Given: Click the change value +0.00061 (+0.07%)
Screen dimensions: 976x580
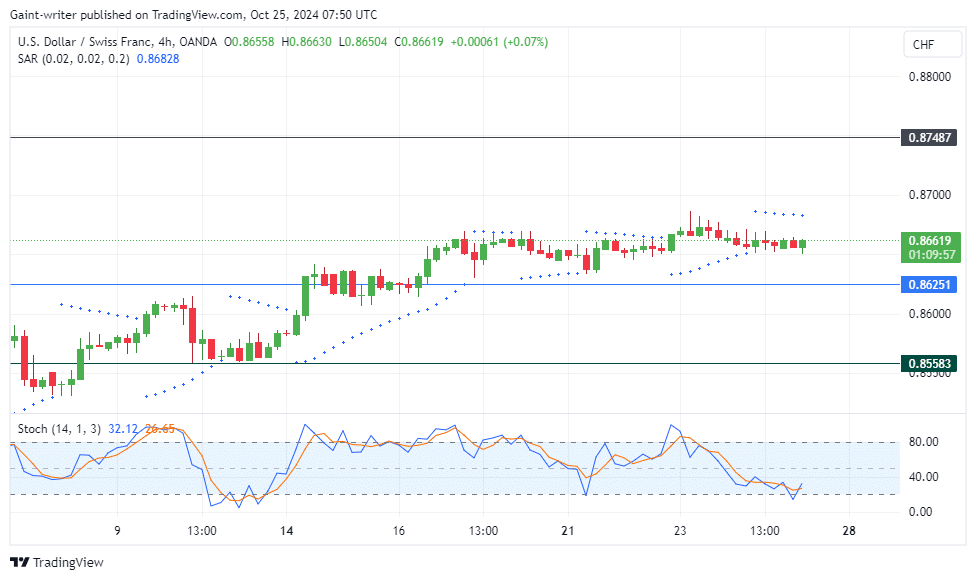Looking at the screenshot, I should [x=499, y=42].
